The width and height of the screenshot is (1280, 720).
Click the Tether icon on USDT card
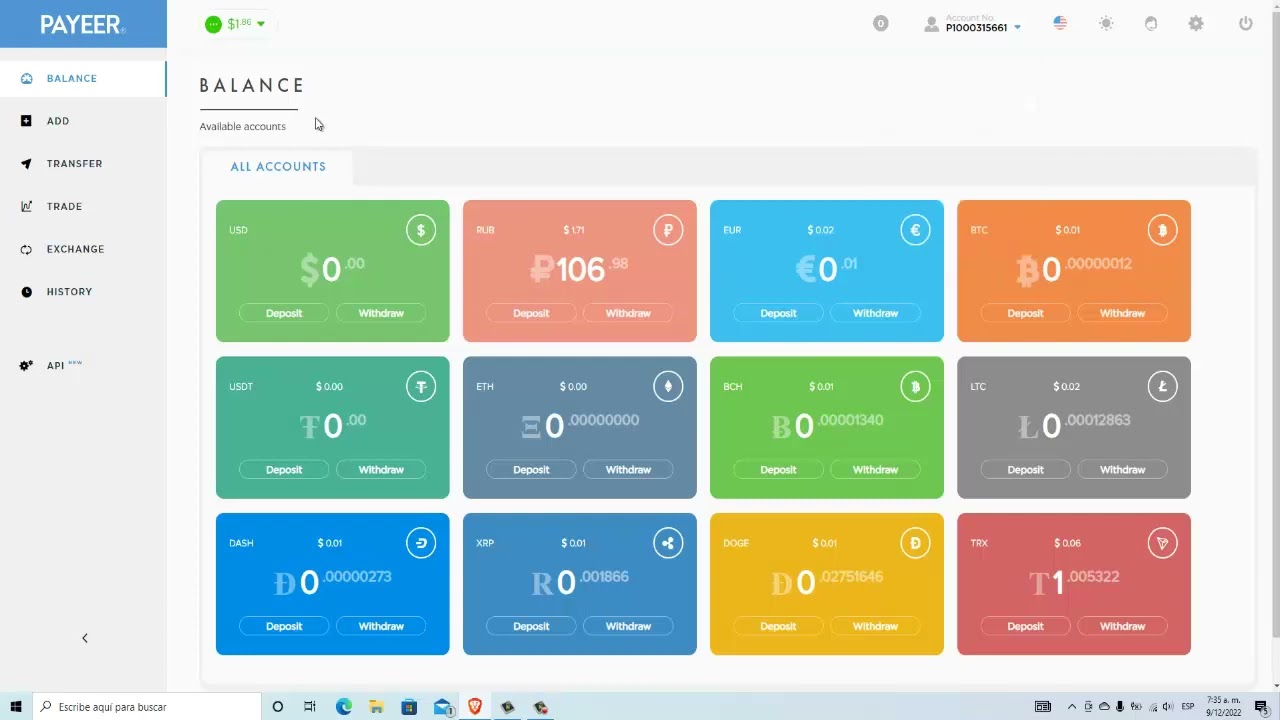coord(421,386)
